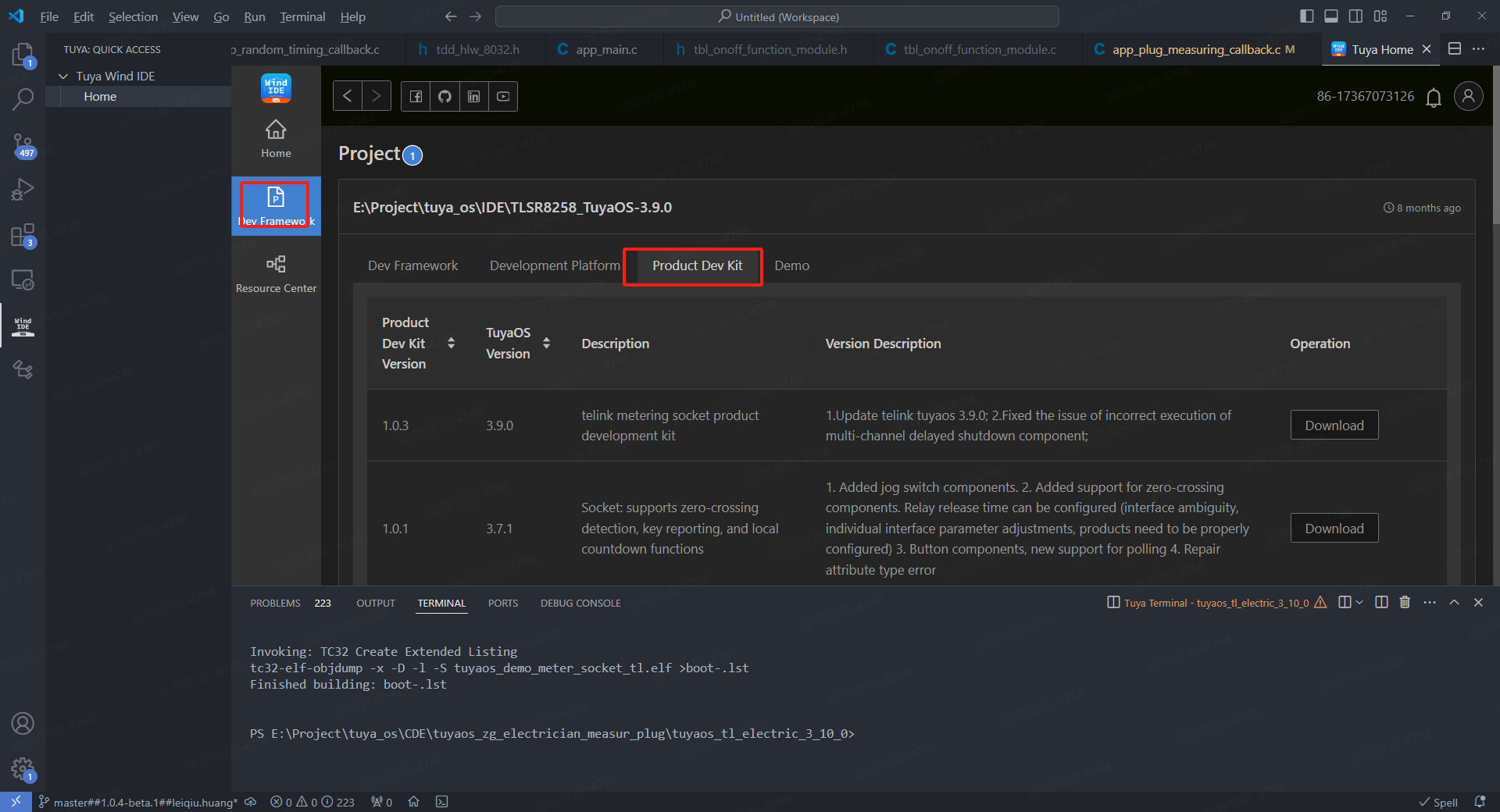Download the 1.0.3 product dev kit
Screen dimensions: 1500x812
tap(1334, 425)
